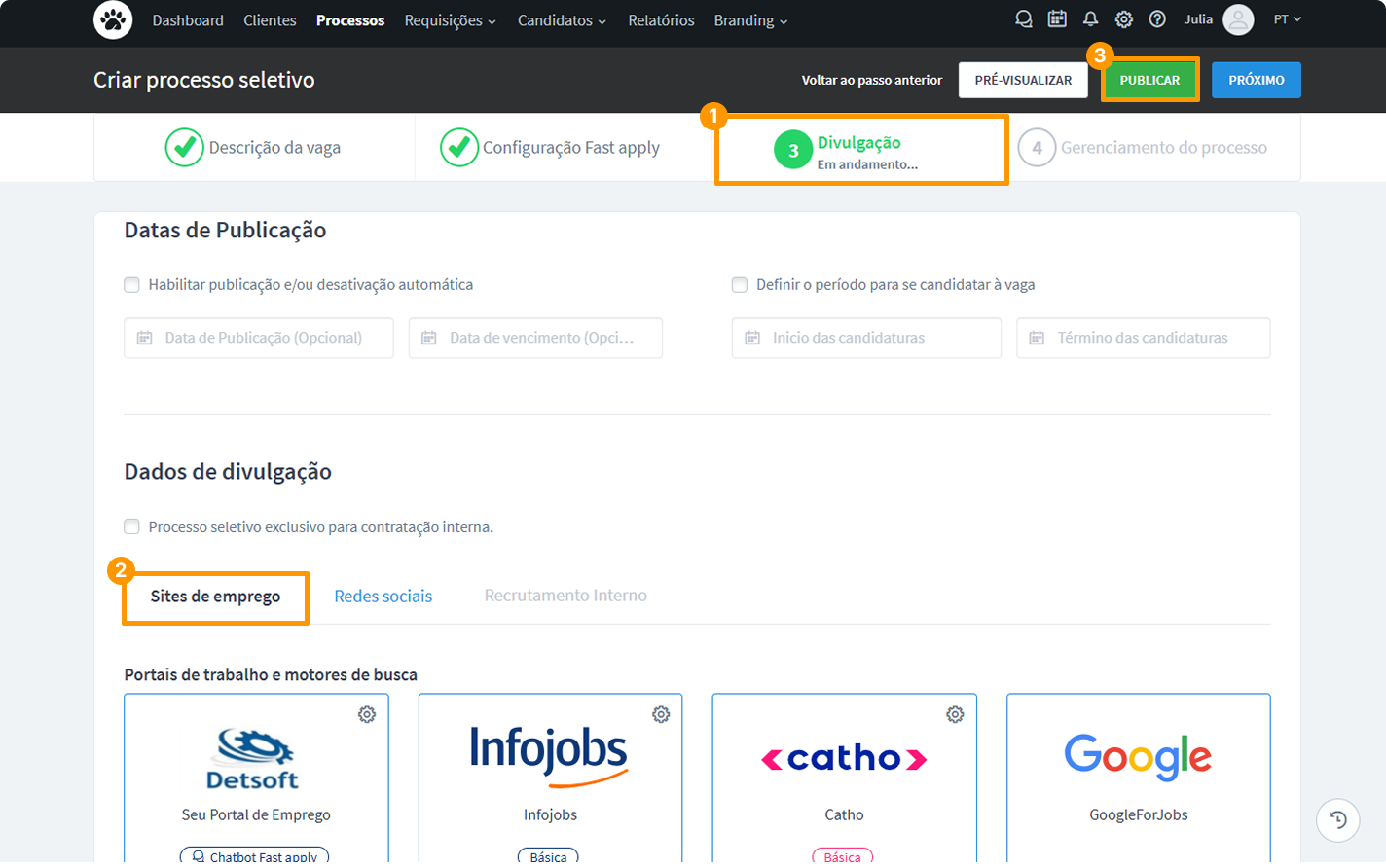Switch to the Redes sociais tab
Screen dimensions: 1386x868
coord(383,595)
